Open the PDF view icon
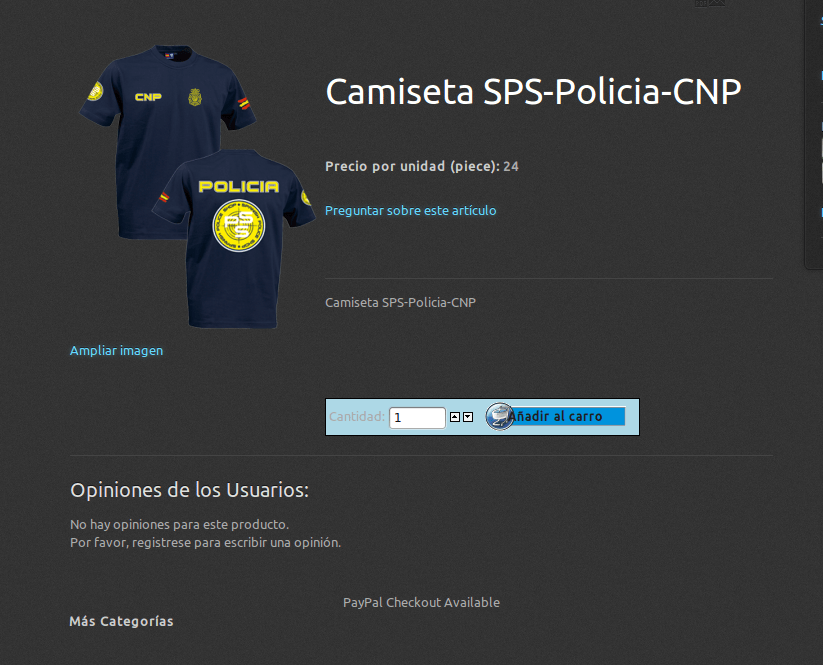 coord(701,3)
